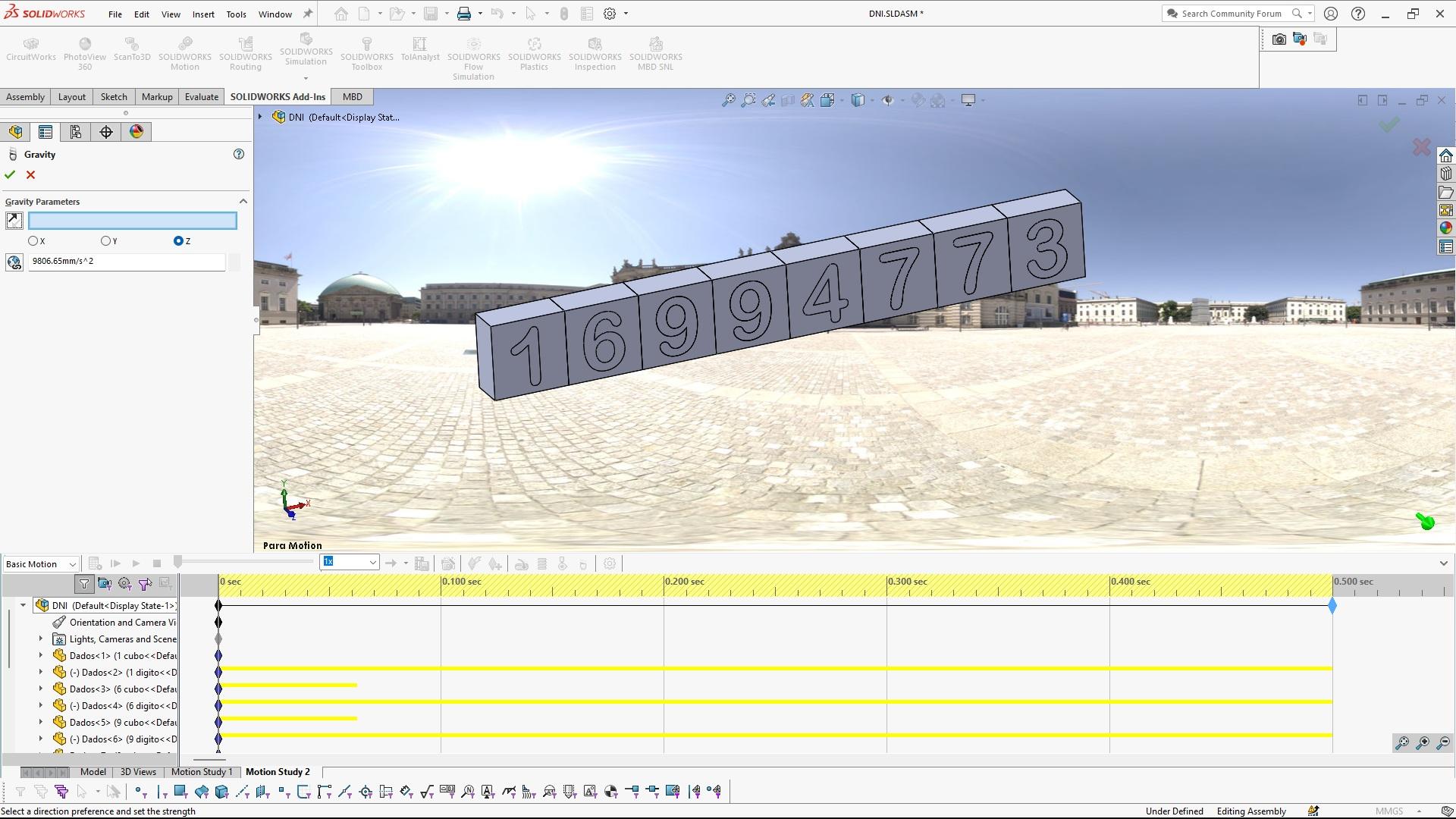
Task: Collapse the DNI assembly tree node
Action: (23, 606)
